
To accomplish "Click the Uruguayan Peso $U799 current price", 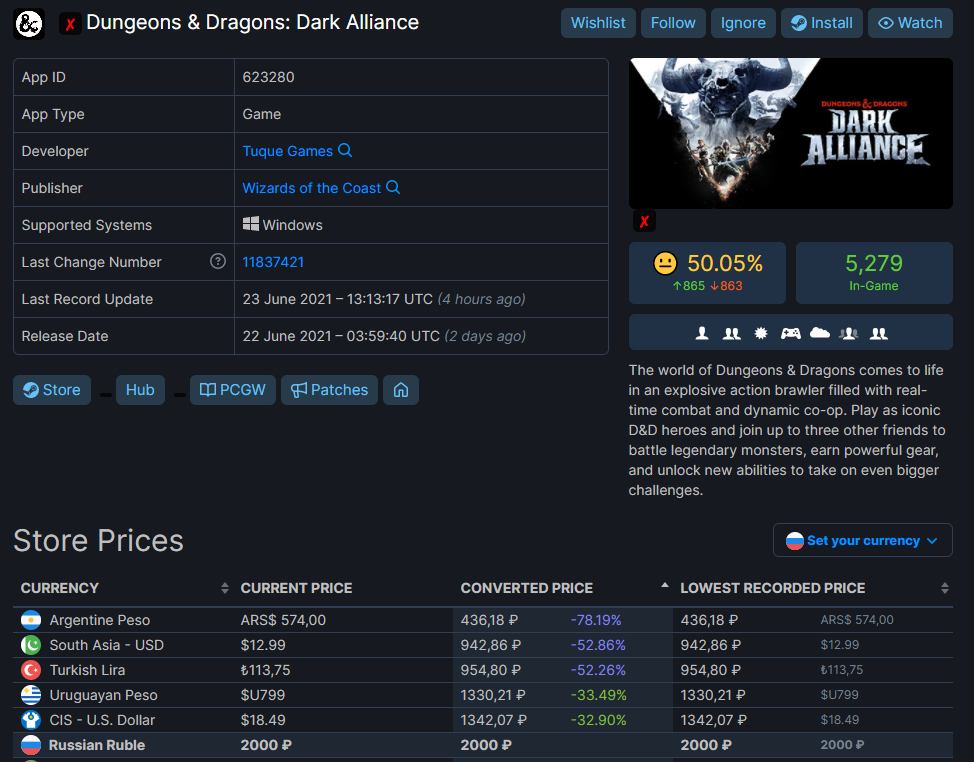I will pos(263,695).
